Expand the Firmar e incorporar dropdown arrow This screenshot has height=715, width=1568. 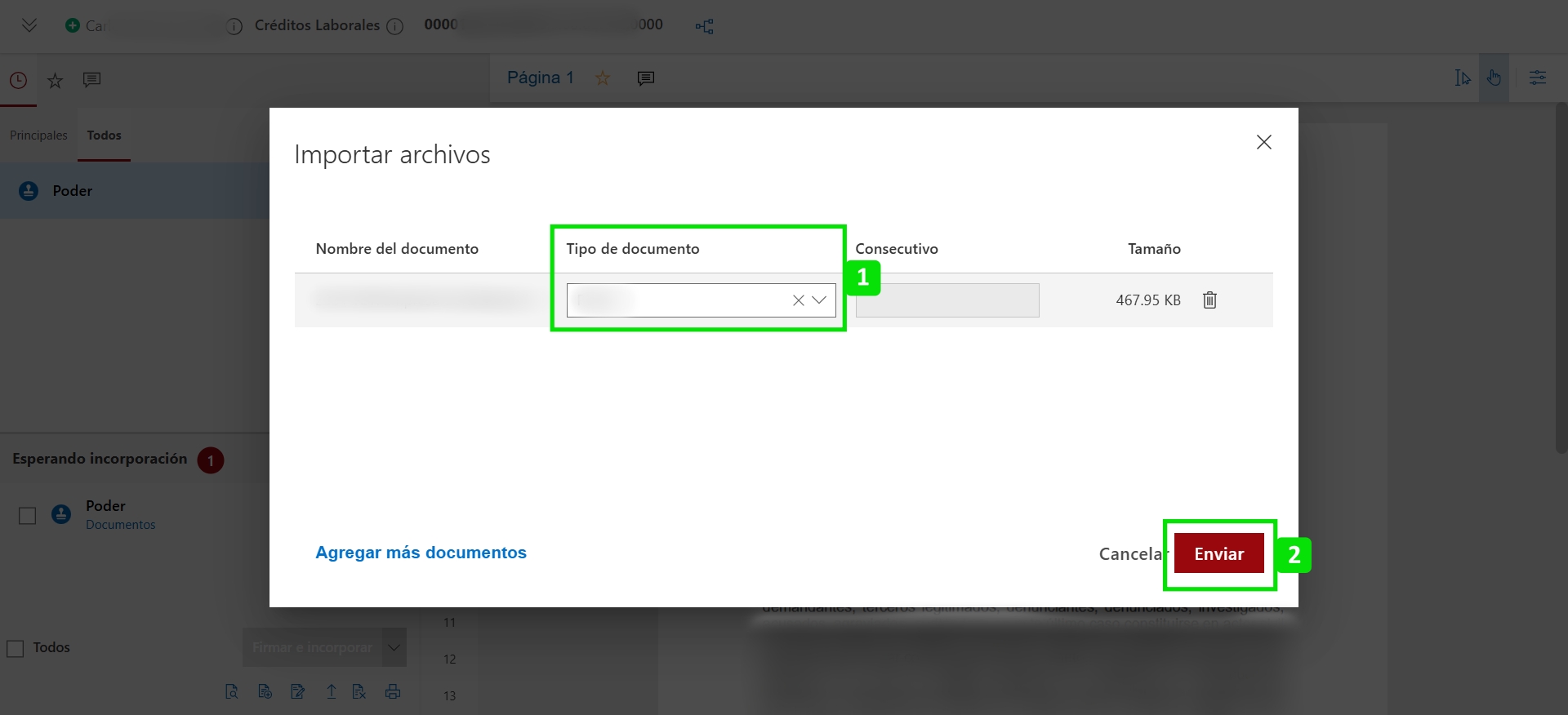point(394,647)
